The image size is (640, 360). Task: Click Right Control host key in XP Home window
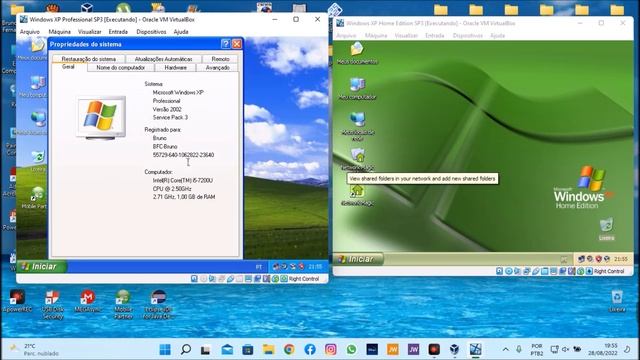[609, 271]
